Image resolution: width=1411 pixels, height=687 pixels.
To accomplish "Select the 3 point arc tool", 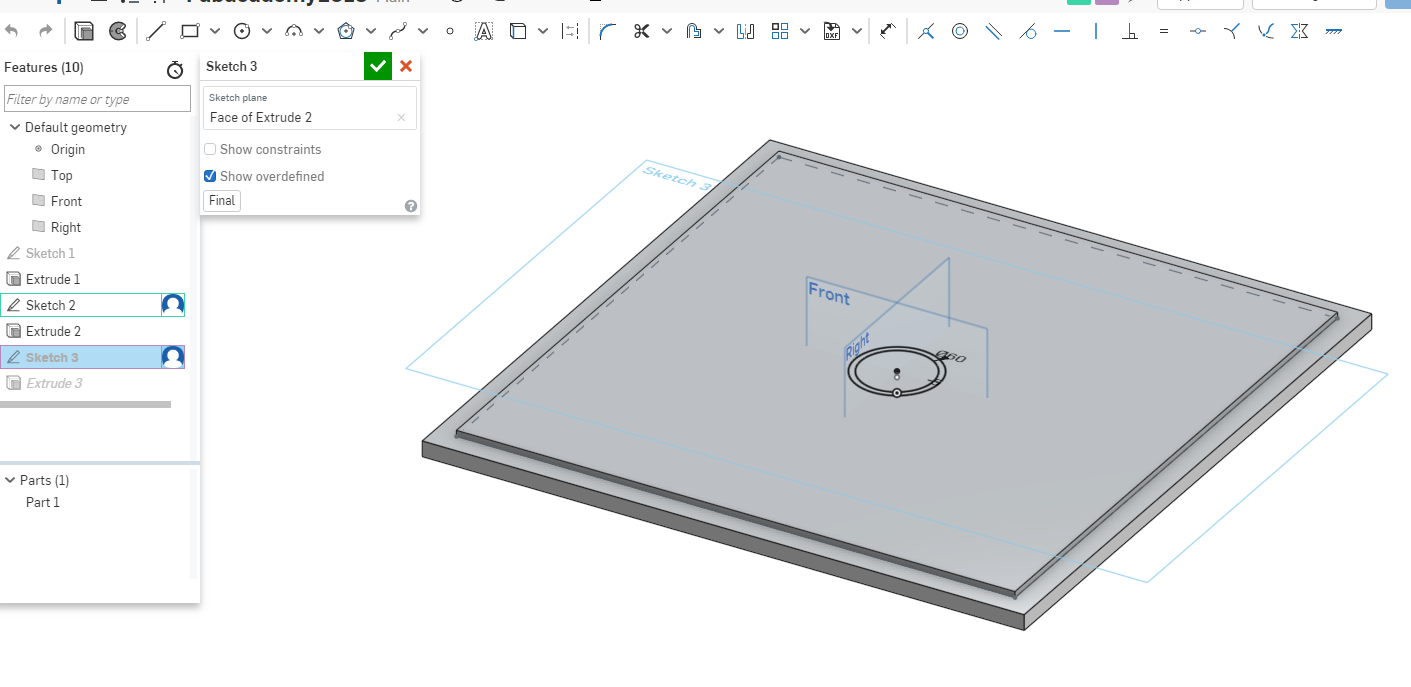I will click(x=294, y=31).
